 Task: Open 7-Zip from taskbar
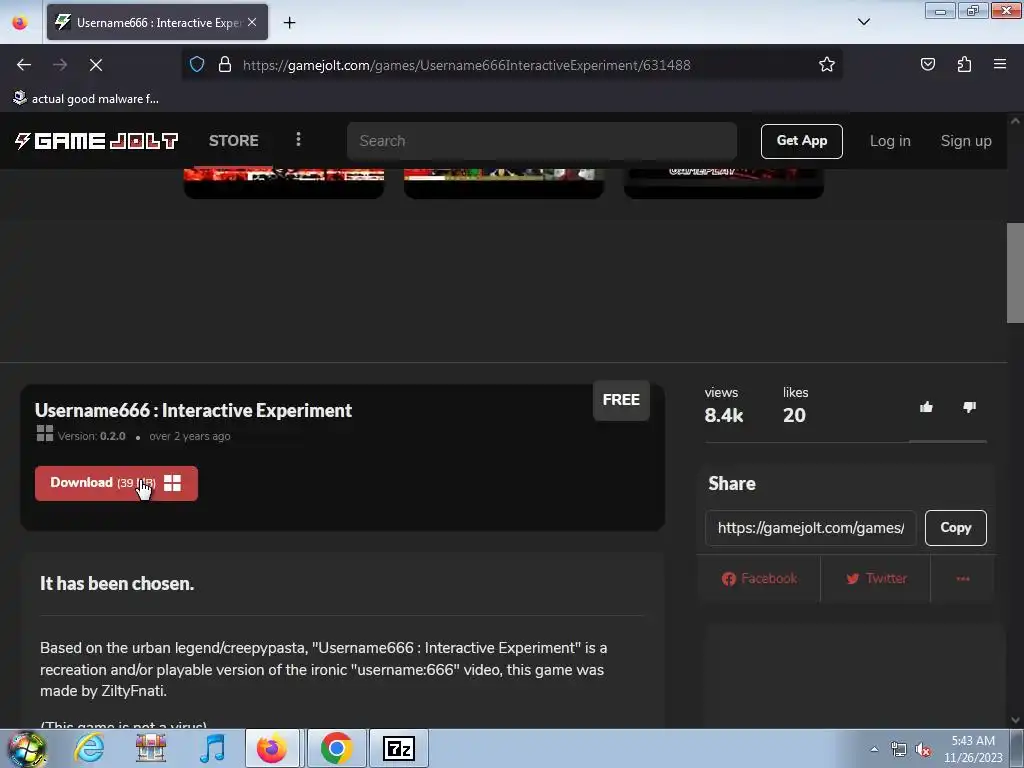click(399, 748)
